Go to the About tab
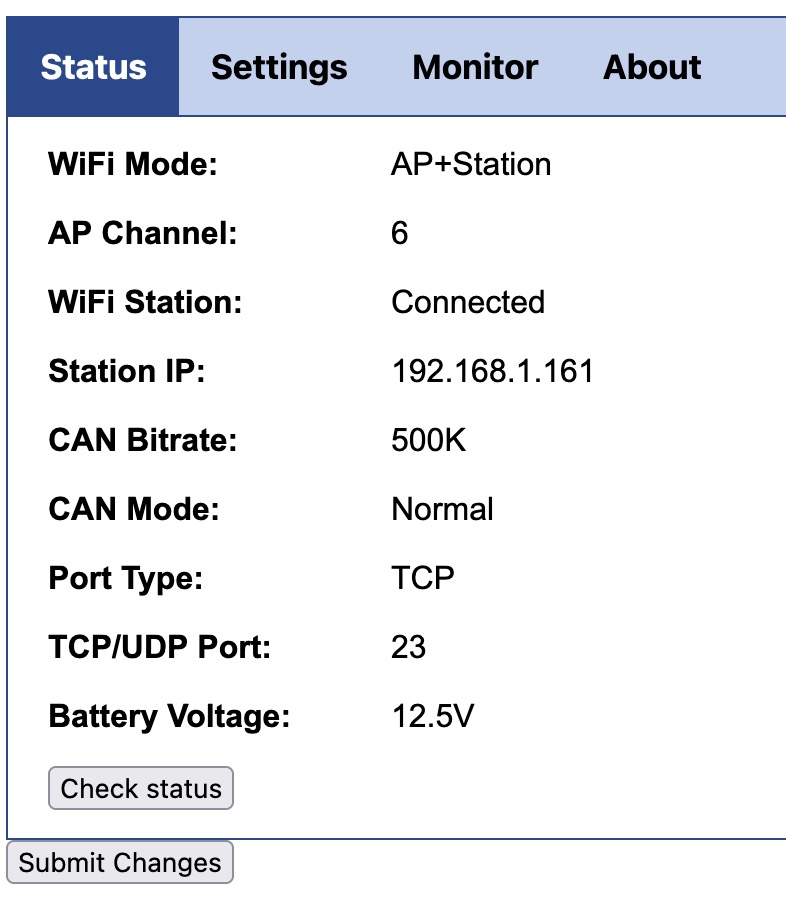The image size is (786, 922). [652, 67]
